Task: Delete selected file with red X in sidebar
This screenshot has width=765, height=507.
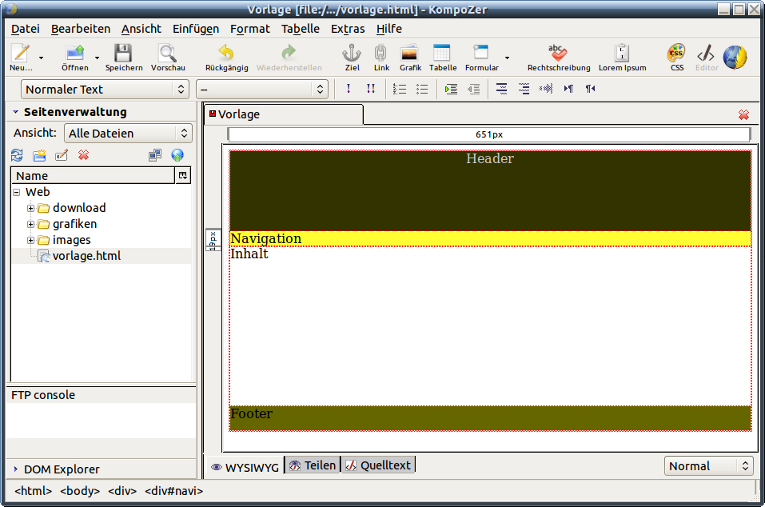Action: [x=83, y=155]
